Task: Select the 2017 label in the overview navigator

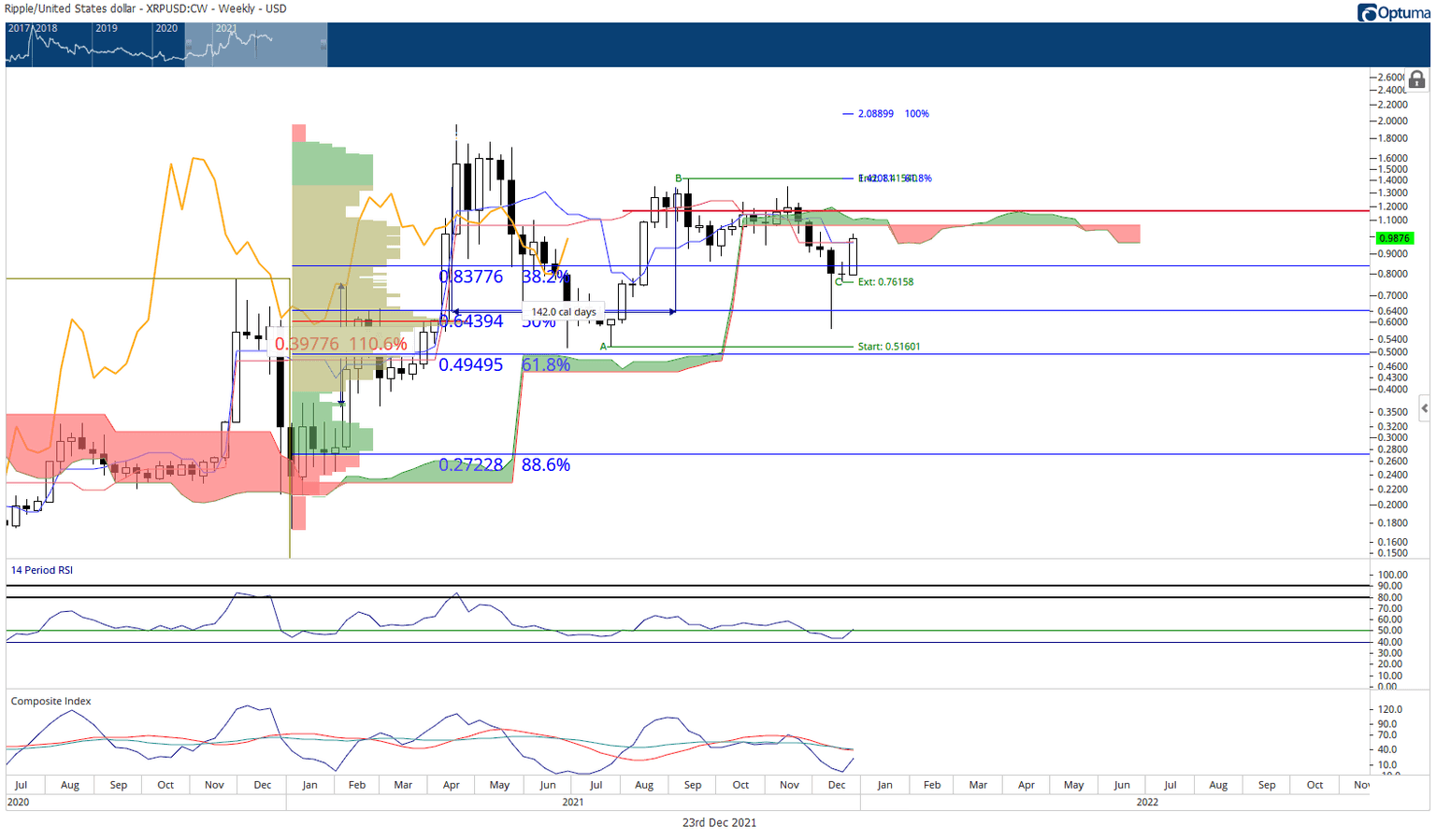Action: pos(20,28)
